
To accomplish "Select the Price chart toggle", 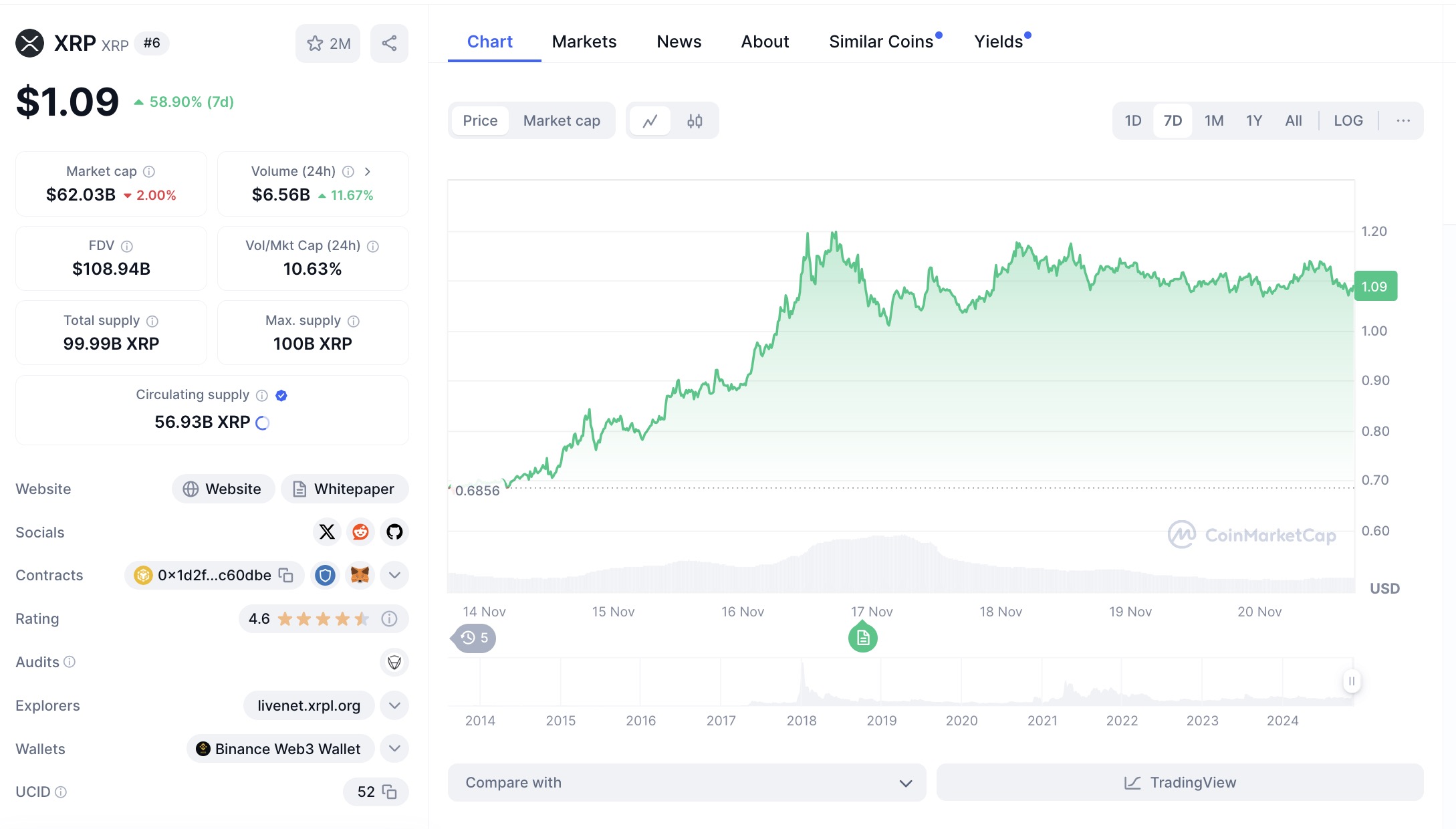I will point(480,121).
